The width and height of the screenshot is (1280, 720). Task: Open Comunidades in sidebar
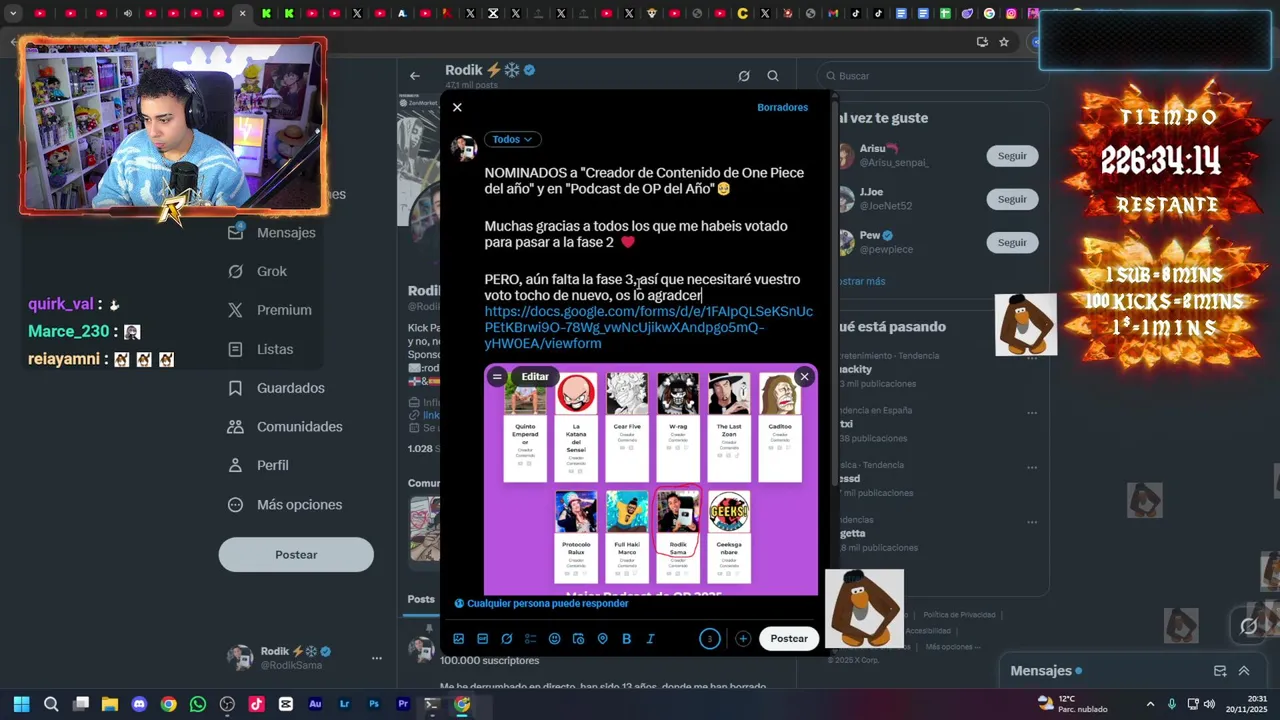coord(285,427)
